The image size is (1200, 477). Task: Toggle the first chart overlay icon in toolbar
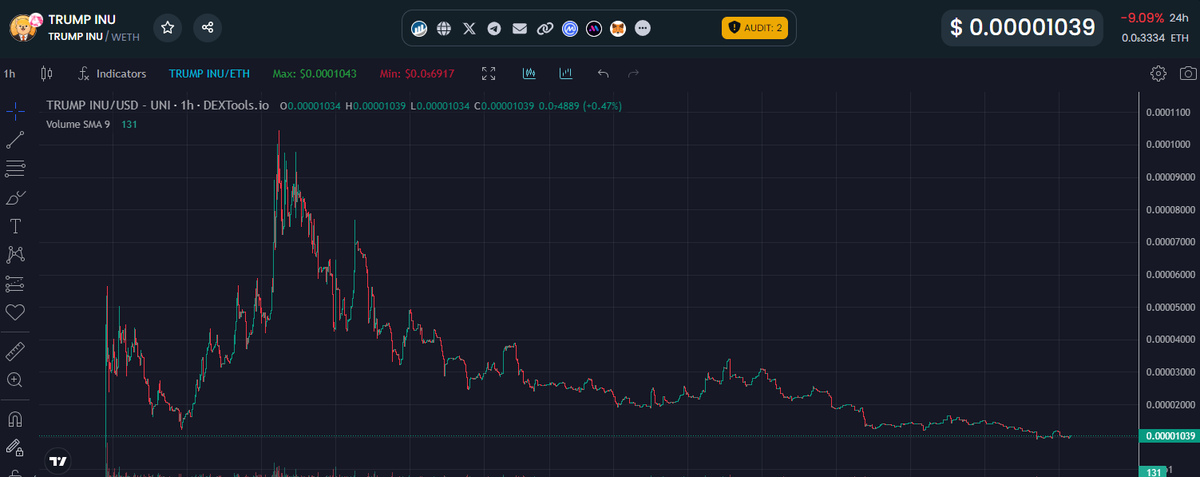(529, 73)
